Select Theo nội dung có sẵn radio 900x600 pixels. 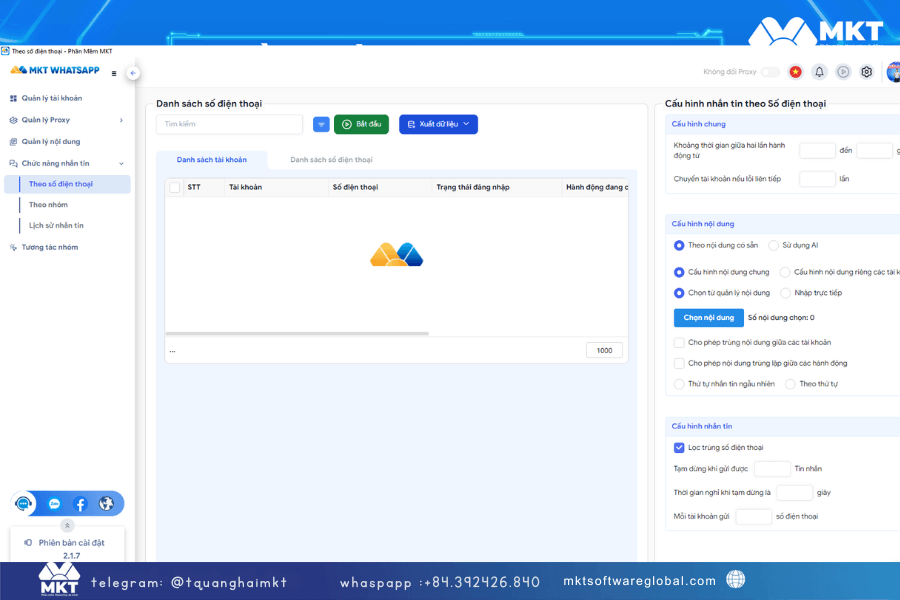point(679,245)
